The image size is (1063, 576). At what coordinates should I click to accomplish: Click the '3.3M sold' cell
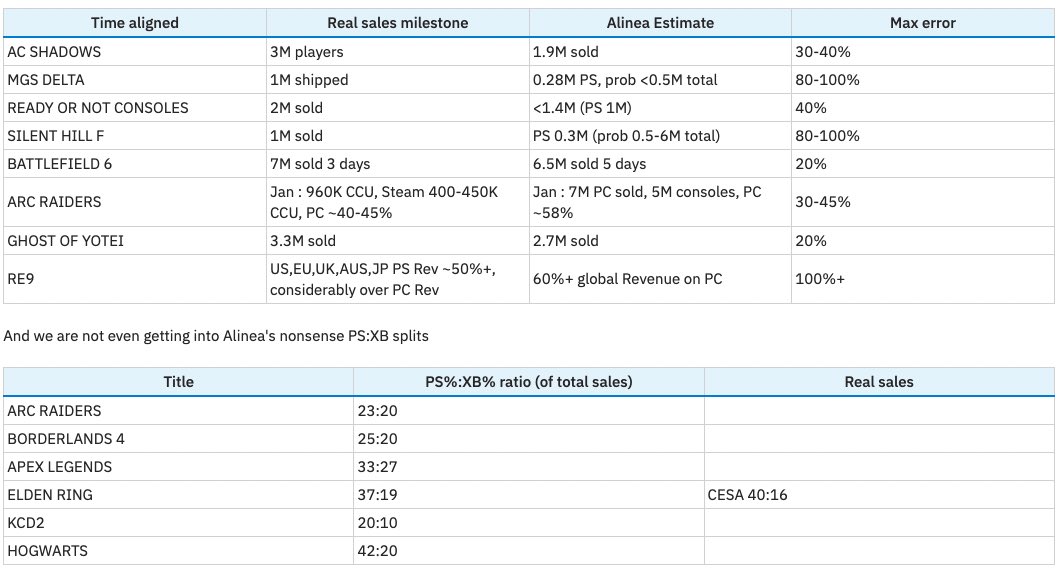398,241
